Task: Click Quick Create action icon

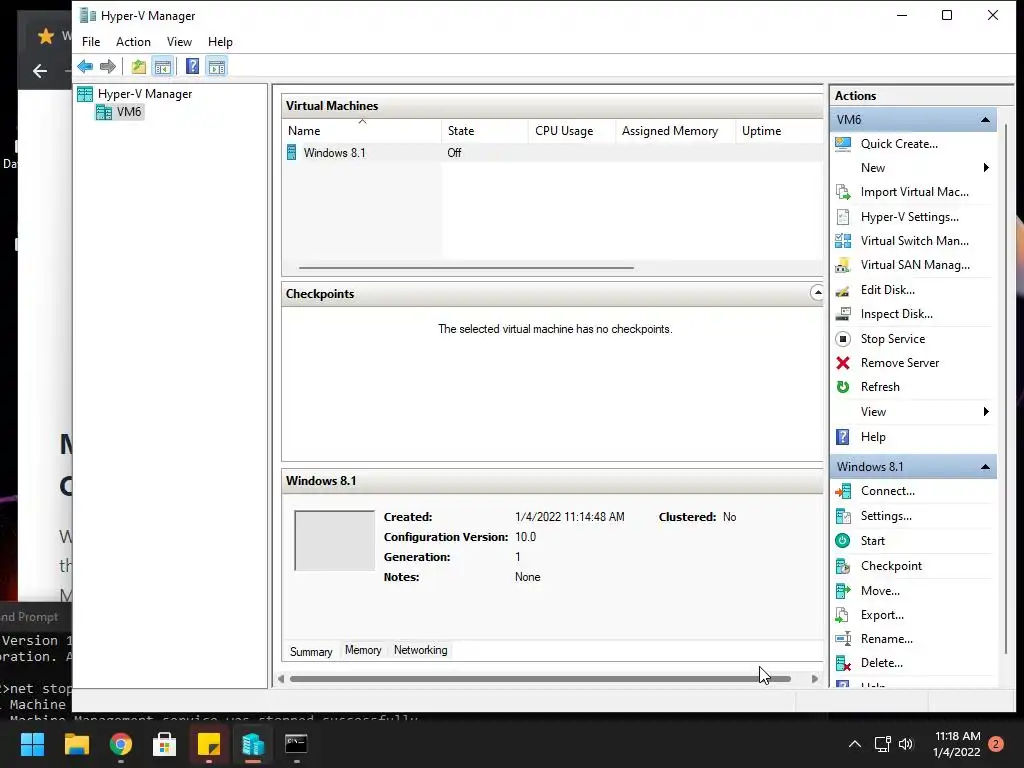Action: [x=843, y=144]
